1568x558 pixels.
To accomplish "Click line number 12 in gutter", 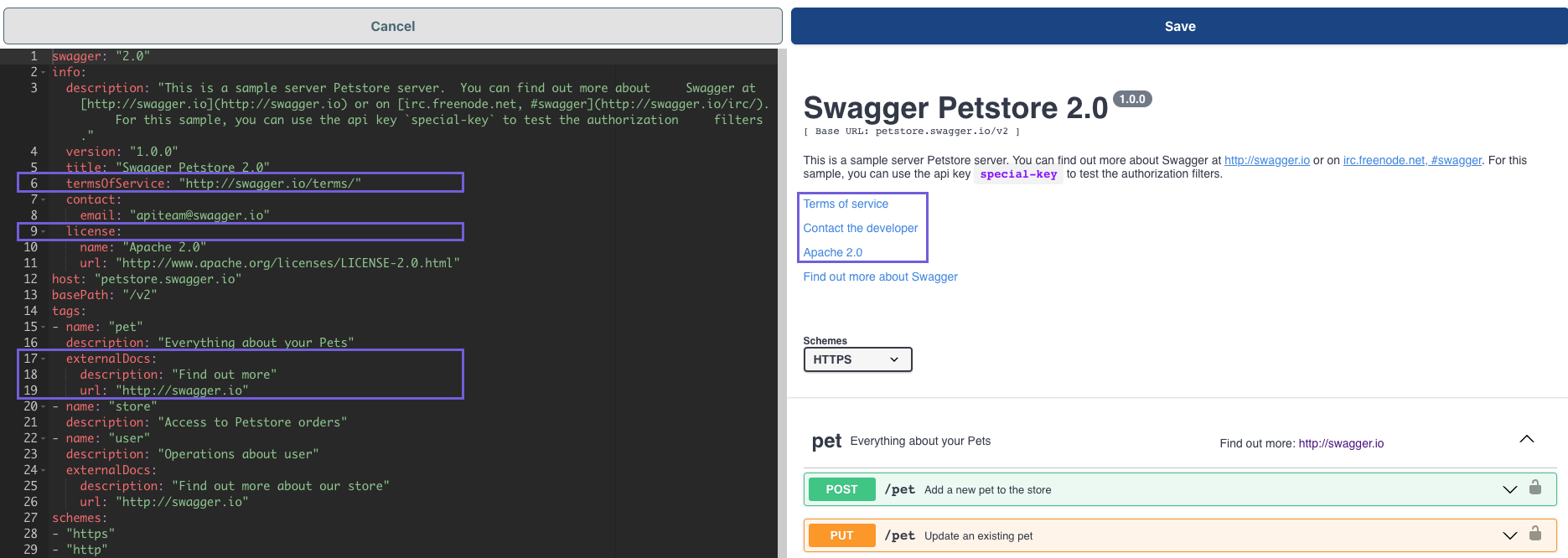I will tap(30, 279).
